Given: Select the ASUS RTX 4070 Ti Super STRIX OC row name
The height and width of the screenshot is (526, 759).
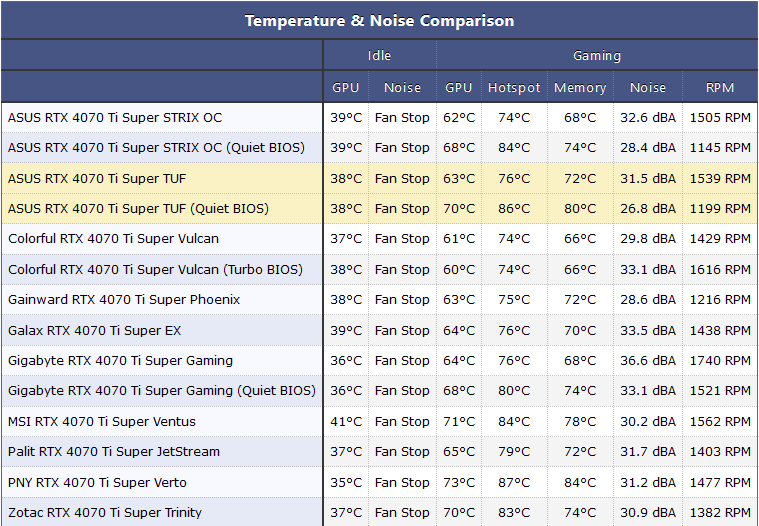Looking at the screenshot, I should [115, 117].
